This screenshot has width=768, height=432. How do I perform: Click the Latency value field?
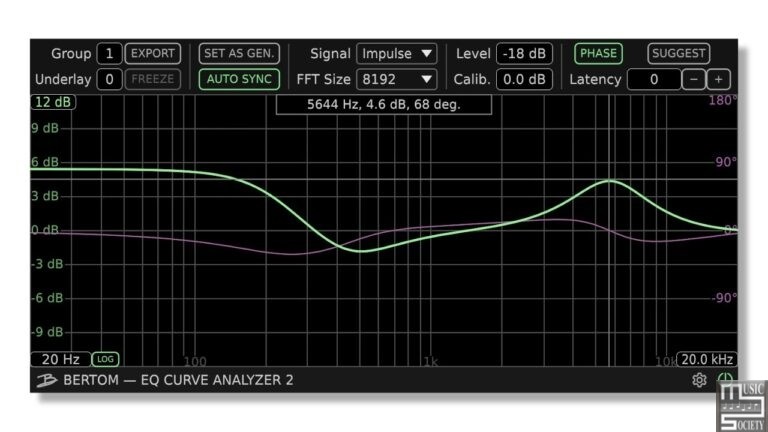[x=654, y=79]
